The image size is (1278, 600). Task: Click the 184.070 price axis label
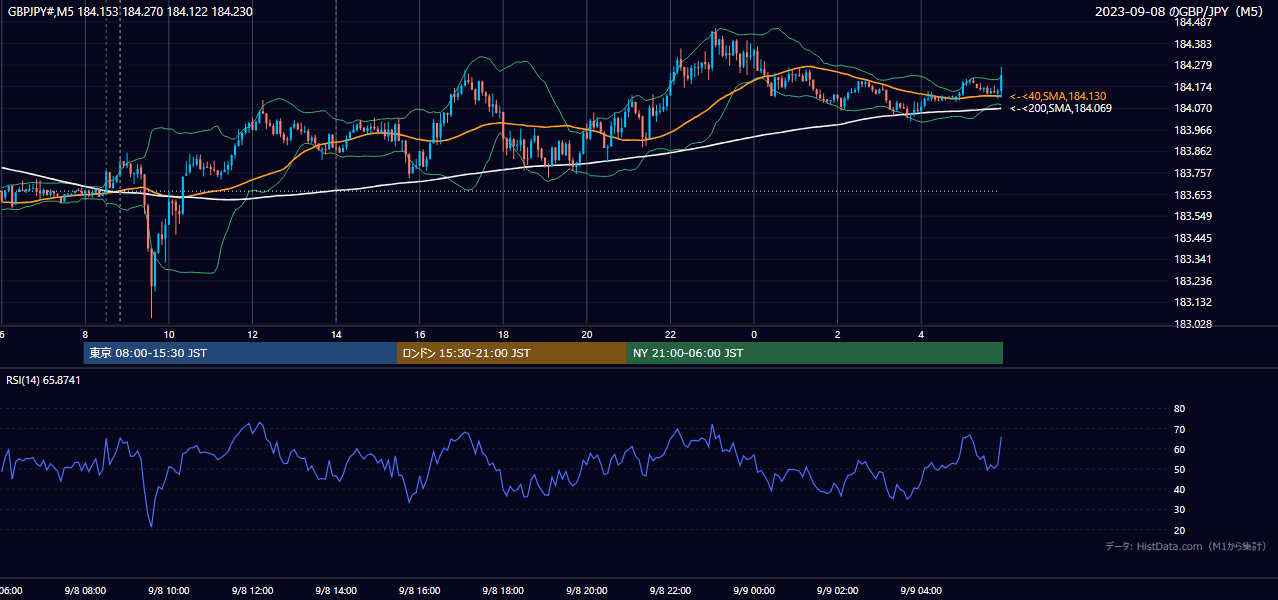1193,109
